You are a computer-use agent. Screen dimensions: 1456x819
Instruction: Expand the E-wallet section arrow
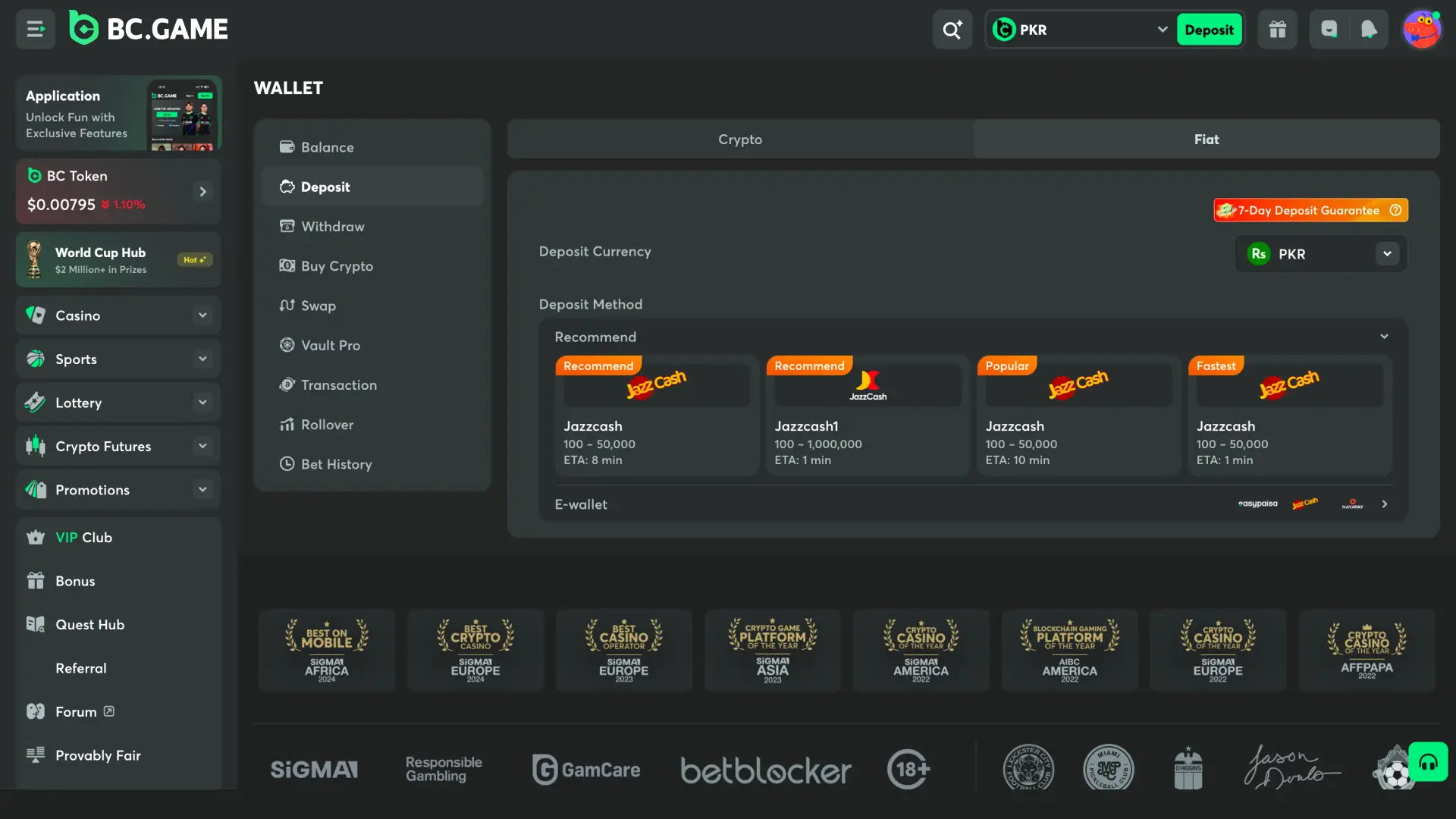click(x=1384, y=504)
